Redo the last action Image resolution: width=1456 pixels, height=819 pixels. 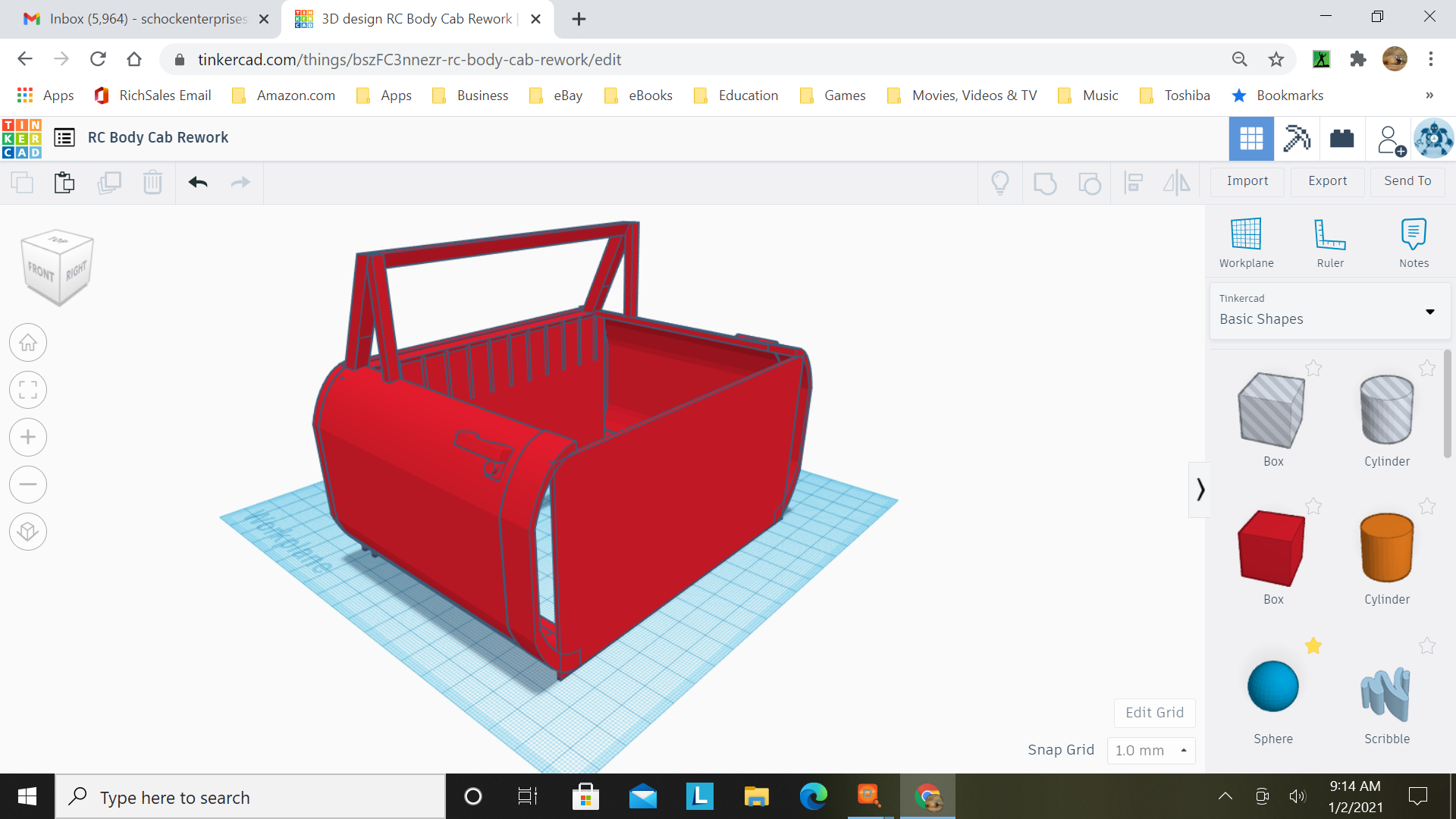click(240, 183)
